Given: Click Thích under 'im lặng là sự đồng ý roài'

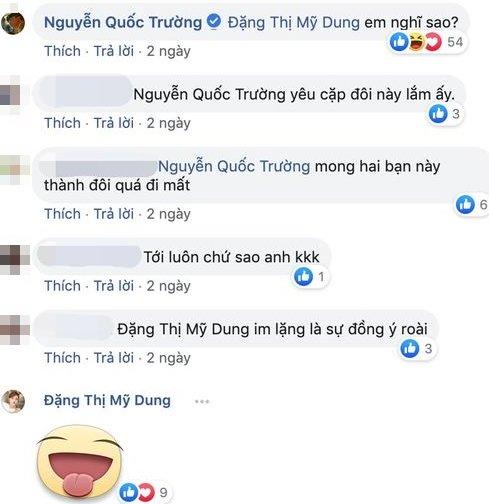Looking at the screenshot, I should [62, 358].
